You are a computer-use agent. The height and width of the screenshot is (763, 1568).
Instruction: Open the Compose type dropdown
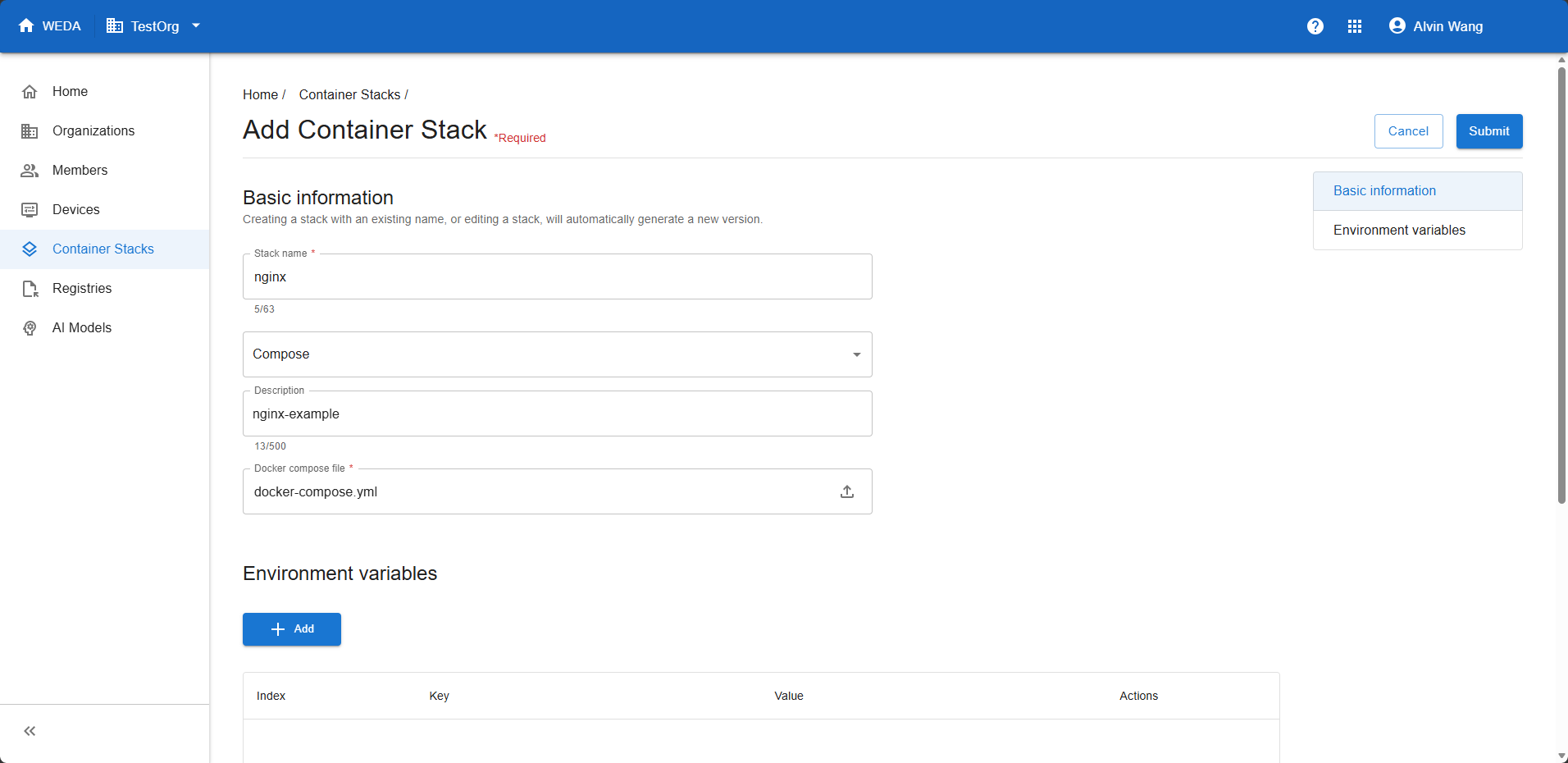[x=558, y=354]
